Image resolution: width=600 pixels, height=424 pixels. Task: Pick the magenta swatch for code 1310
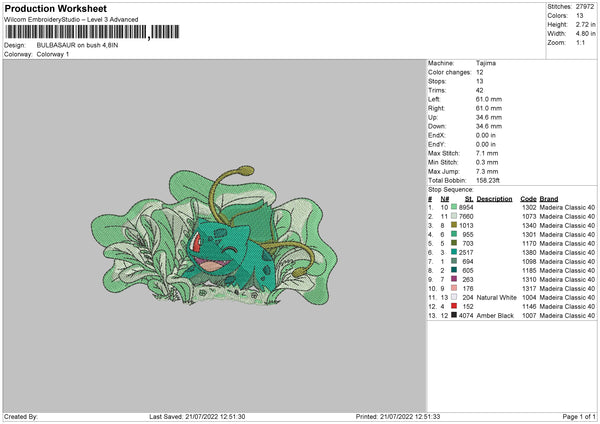click(x=455, y=279)
